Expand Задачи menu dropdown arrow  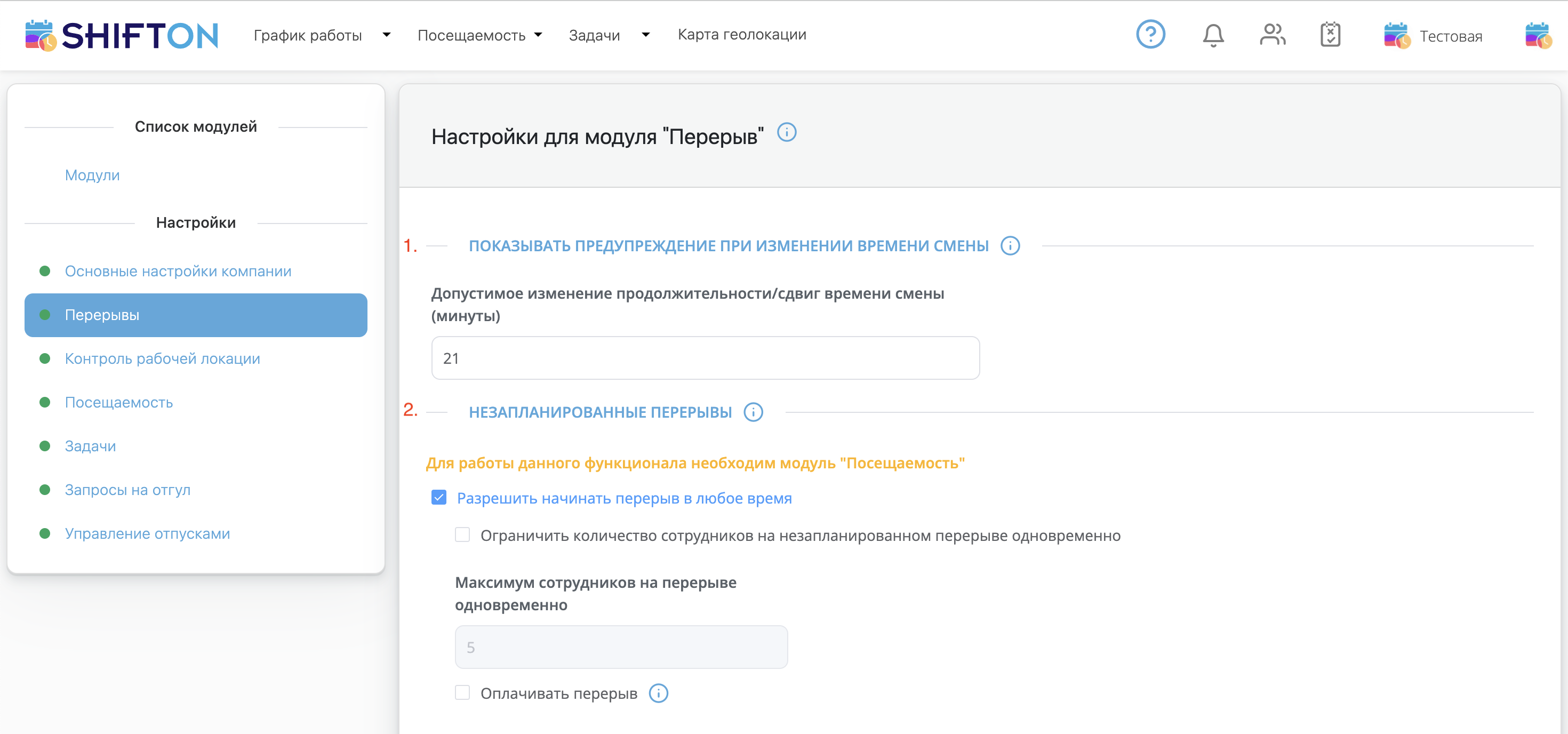click(x=646, y=35)
